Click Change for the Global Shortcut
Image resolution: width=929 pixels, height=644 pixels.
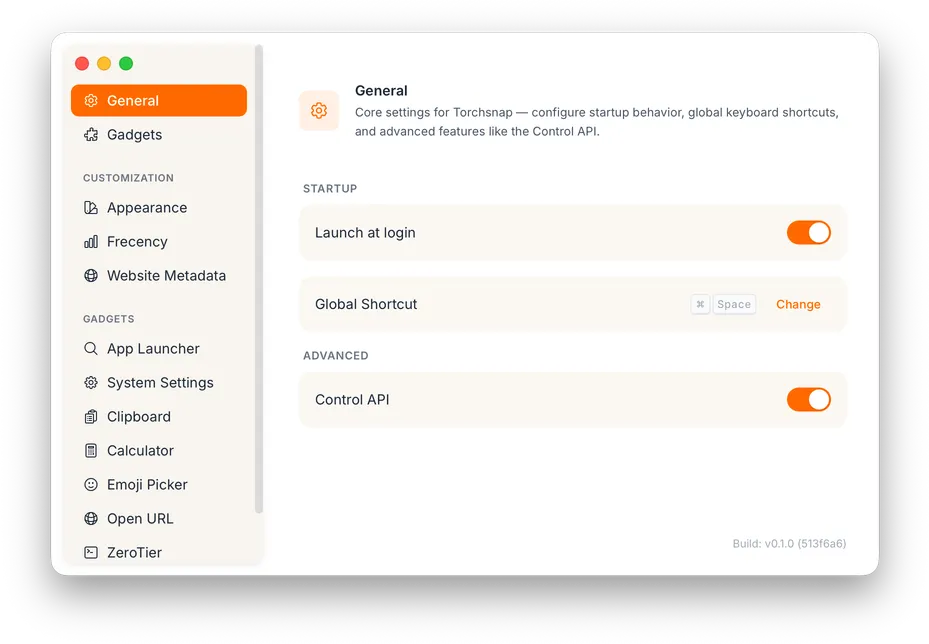point(798,305)
